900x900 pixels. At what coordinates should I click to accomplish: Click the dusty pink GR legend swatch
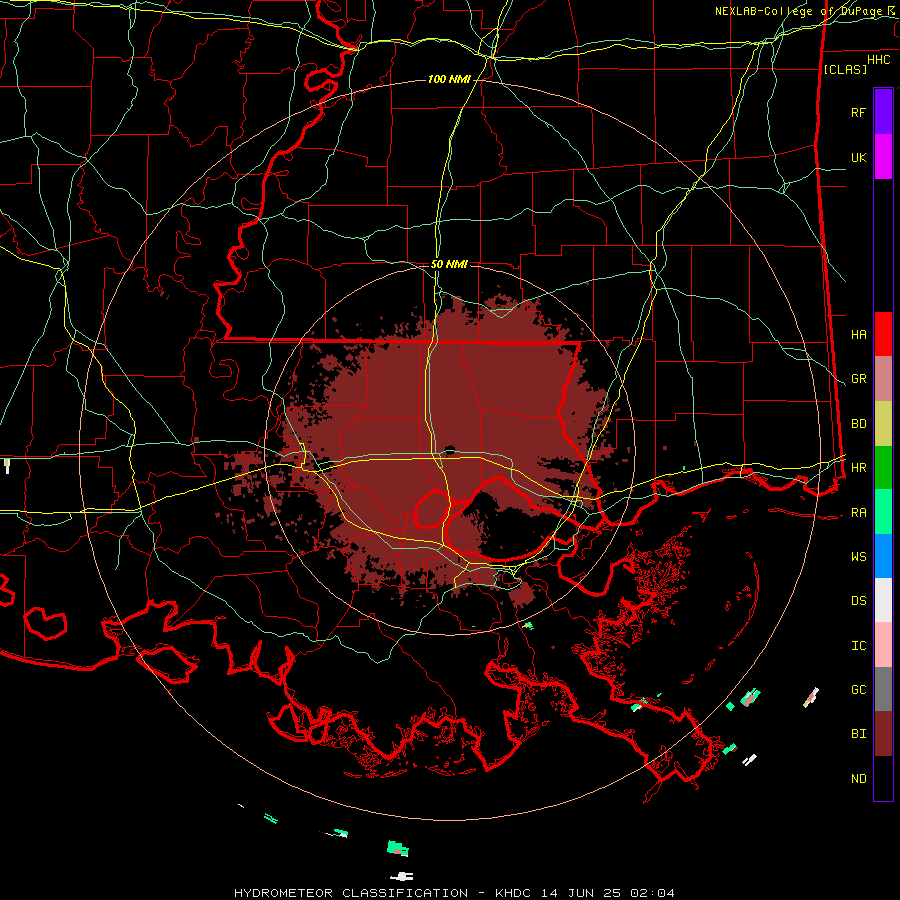(x=883, y=378)
